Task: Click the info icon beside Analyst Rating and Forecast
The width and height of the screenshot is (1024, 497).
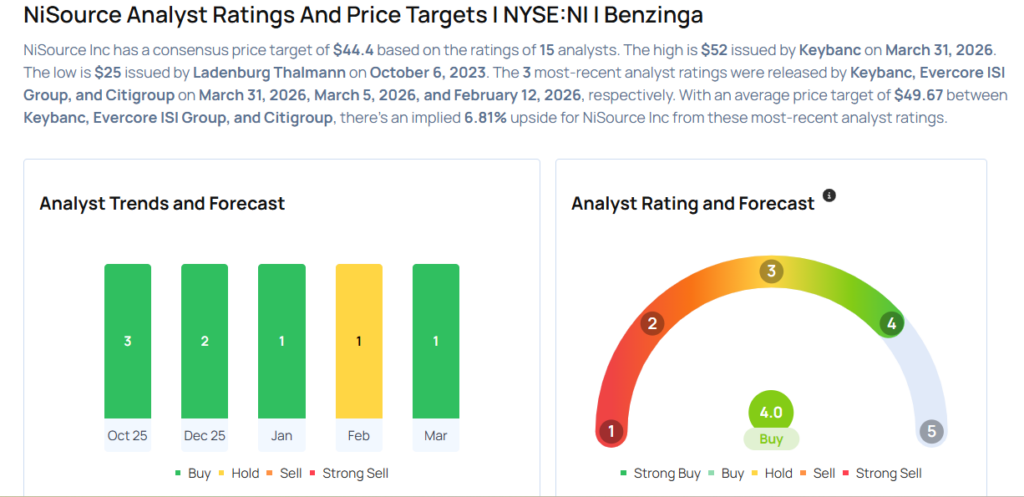Action: click(x=829, y=195)
